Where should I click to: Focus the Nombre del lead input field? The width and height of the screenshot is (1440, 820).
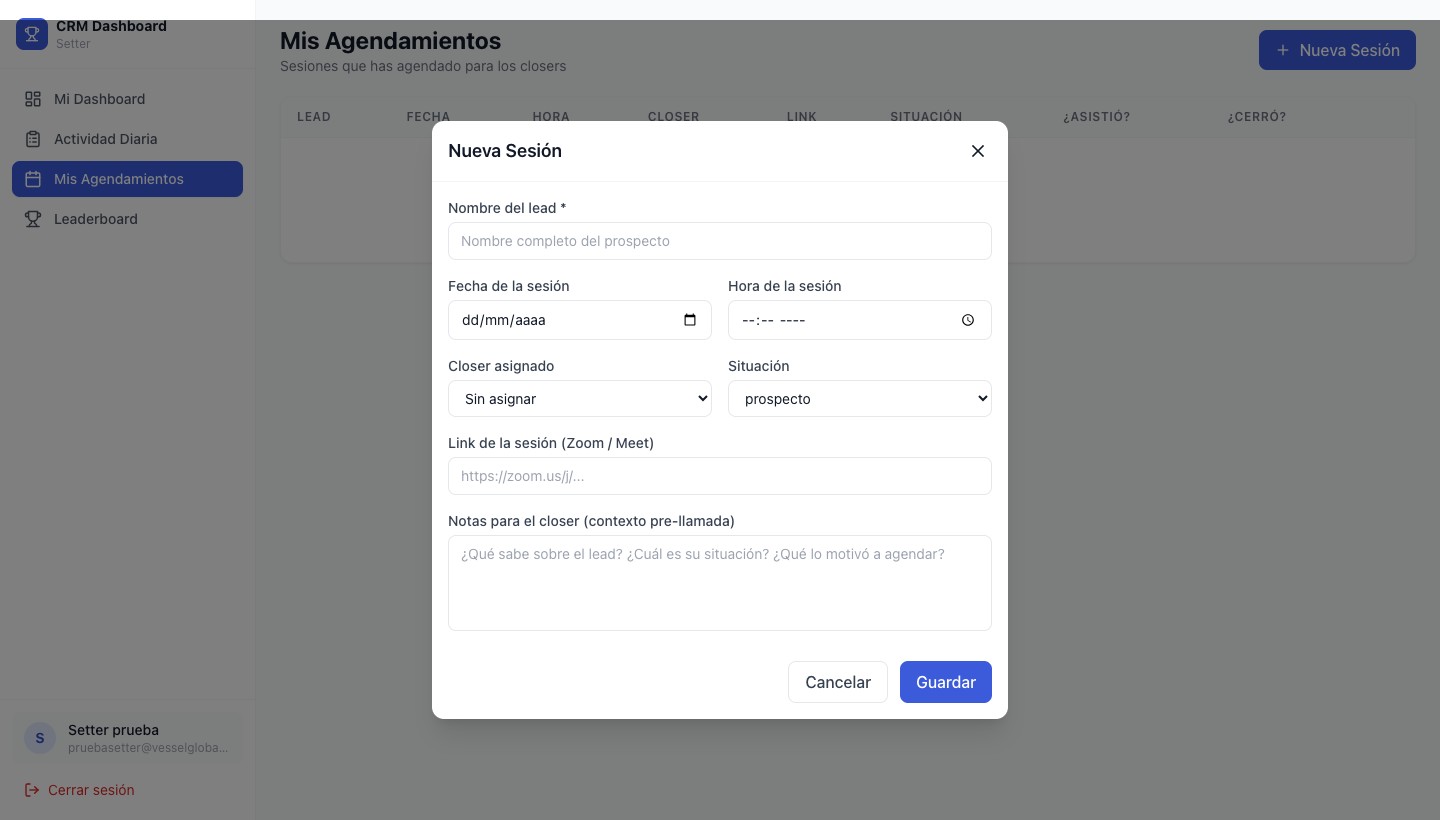click(x=720, y=241)
